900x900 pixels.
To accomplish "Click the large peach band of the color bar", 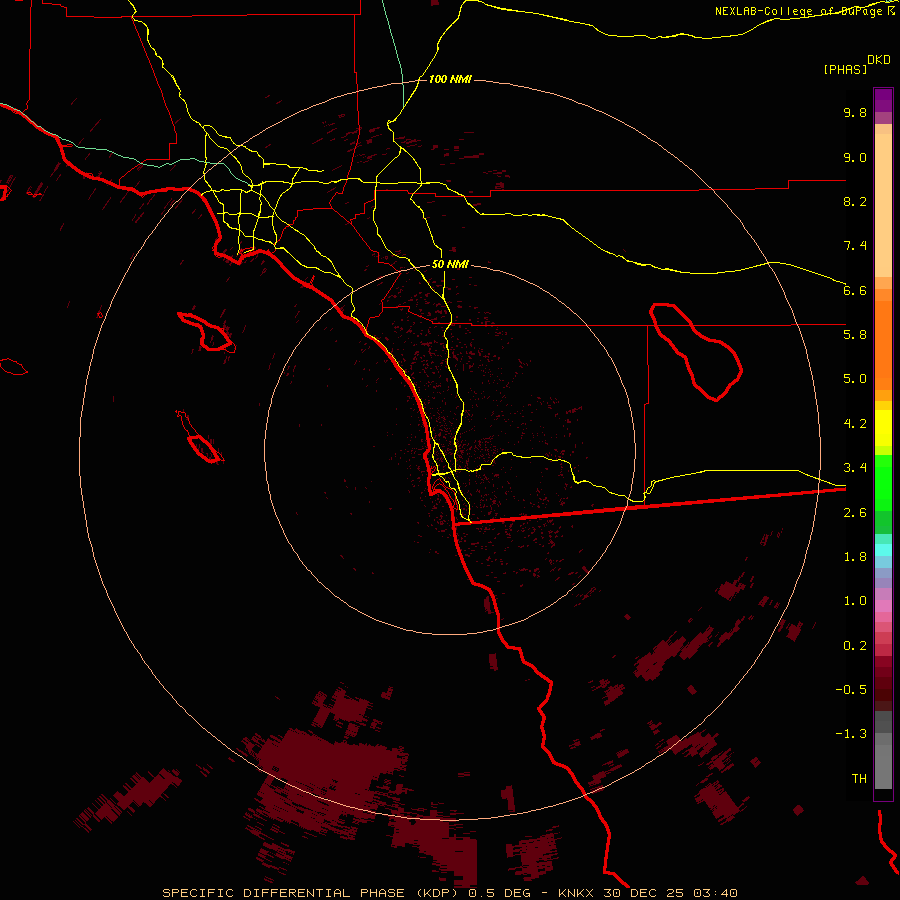I will tap(883, 205).
